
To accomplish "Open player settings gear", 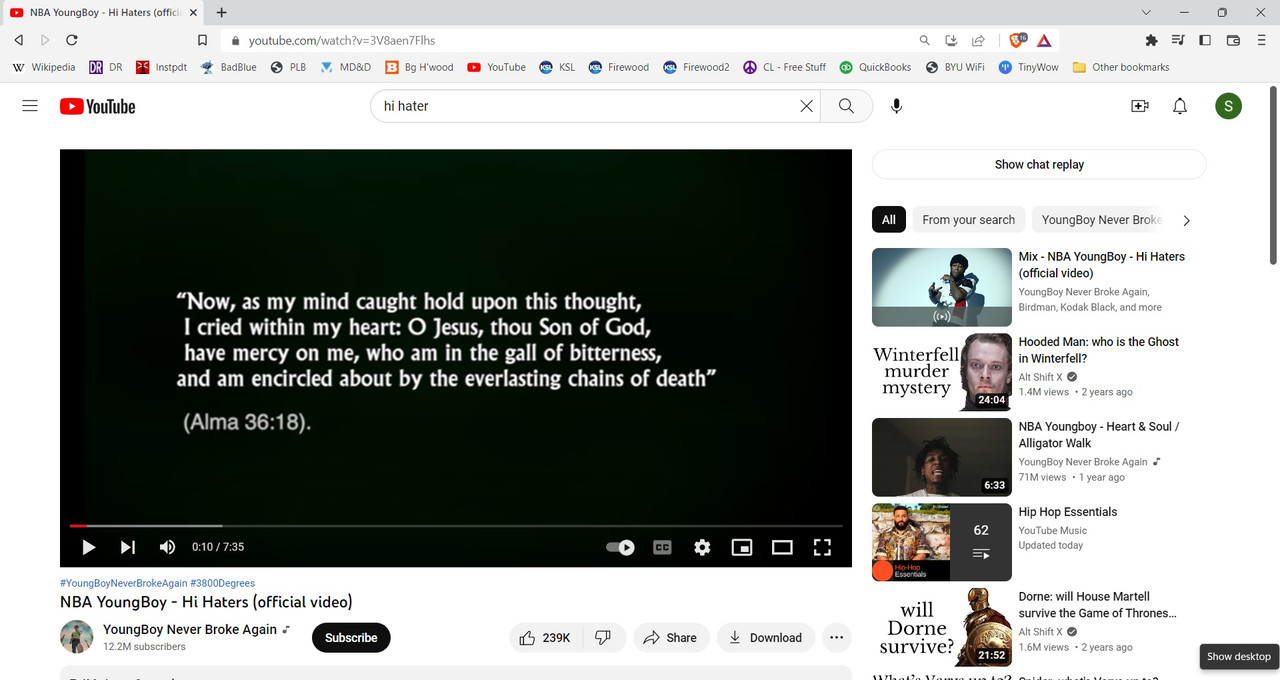I will 702,547.
